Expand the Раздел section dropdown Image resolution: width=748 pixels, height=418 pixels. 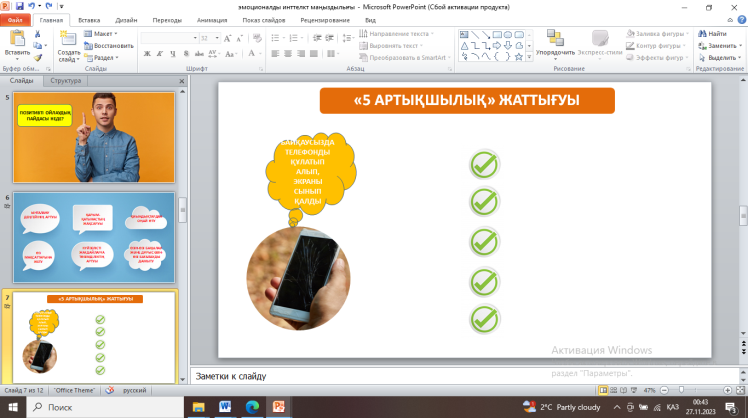pyautogui.click(x=104, y=57)
